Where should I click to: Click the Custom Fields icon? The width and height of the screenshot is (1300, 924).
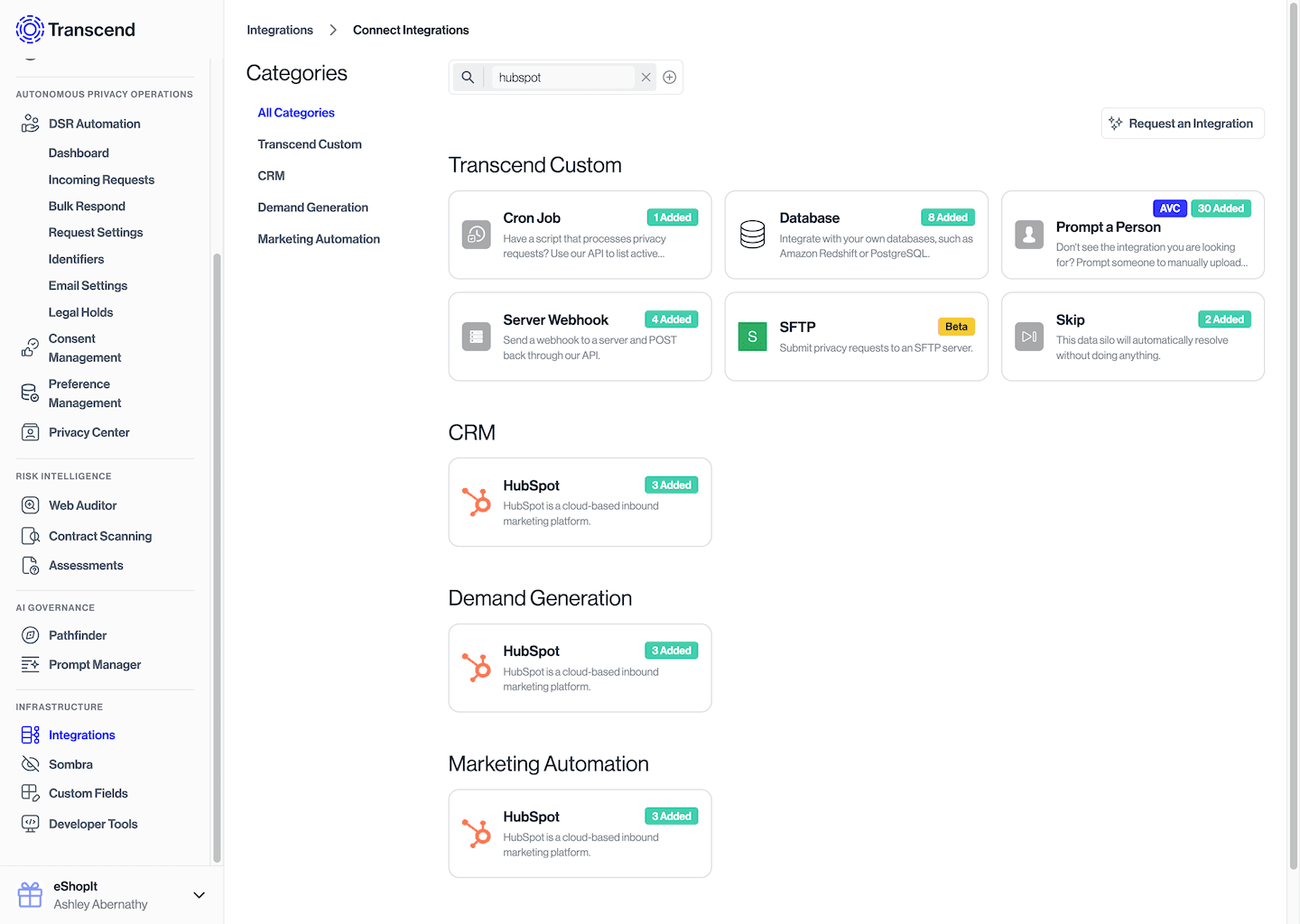[x=30, y=792]
